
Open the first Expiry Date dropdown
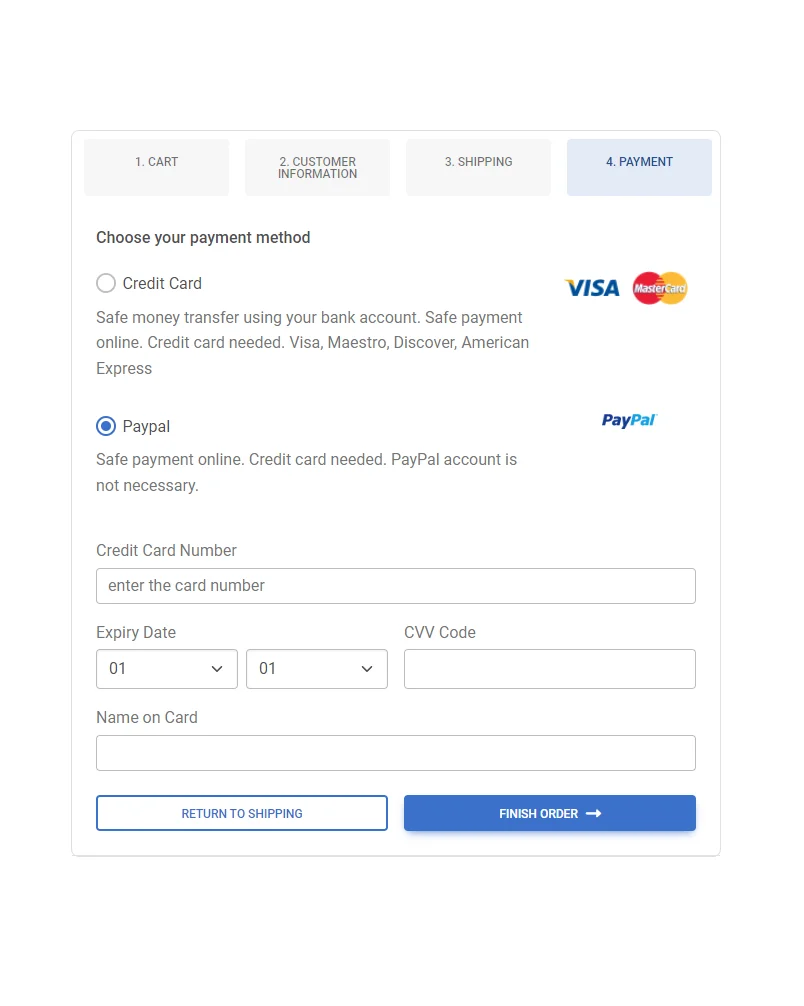(x=167, y=669)
